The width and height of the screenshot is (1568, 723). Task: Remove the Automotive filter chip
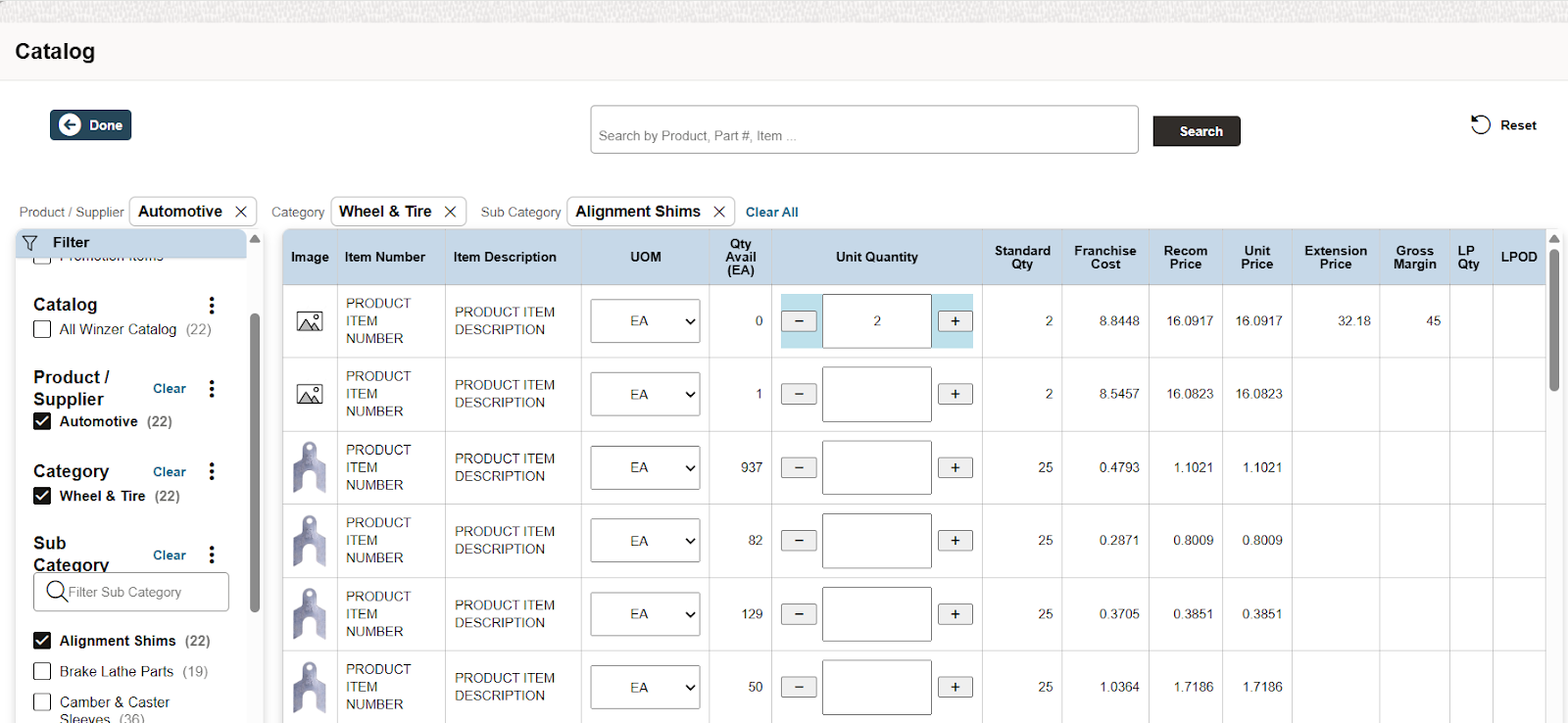point(241,212)
